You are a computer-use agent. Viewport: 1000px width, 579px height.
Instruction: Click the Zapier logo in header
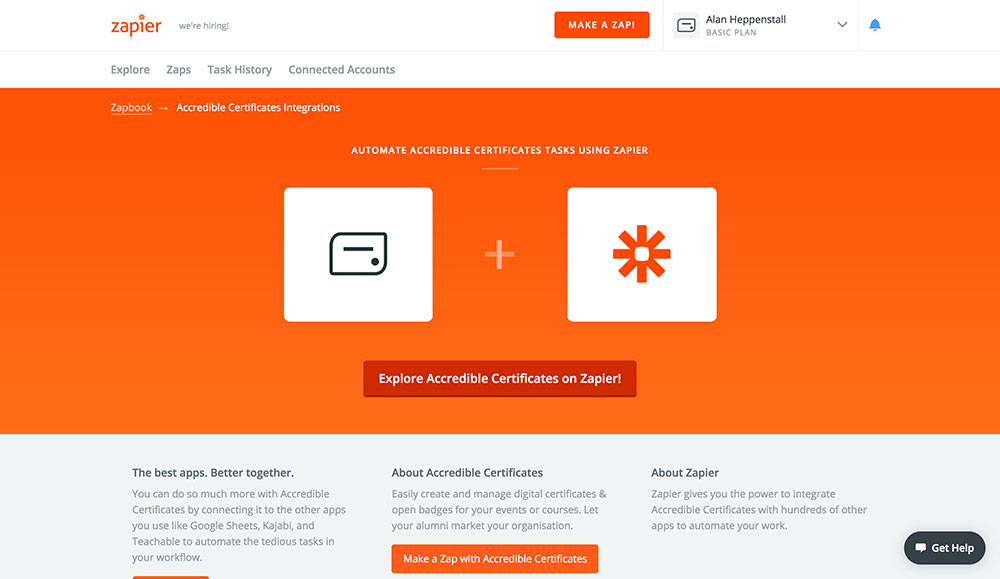coord(136,25)
